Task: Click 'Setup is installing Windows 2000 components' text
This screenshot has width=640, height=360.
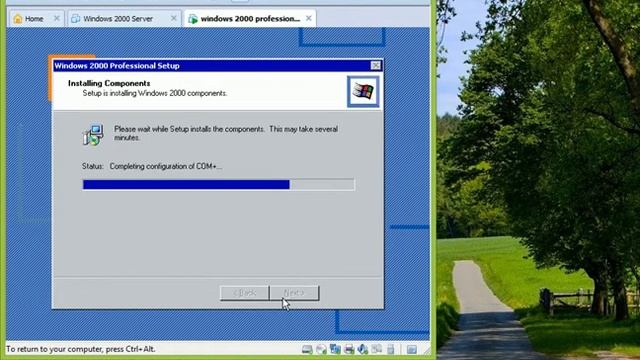Action: (155, 93)
